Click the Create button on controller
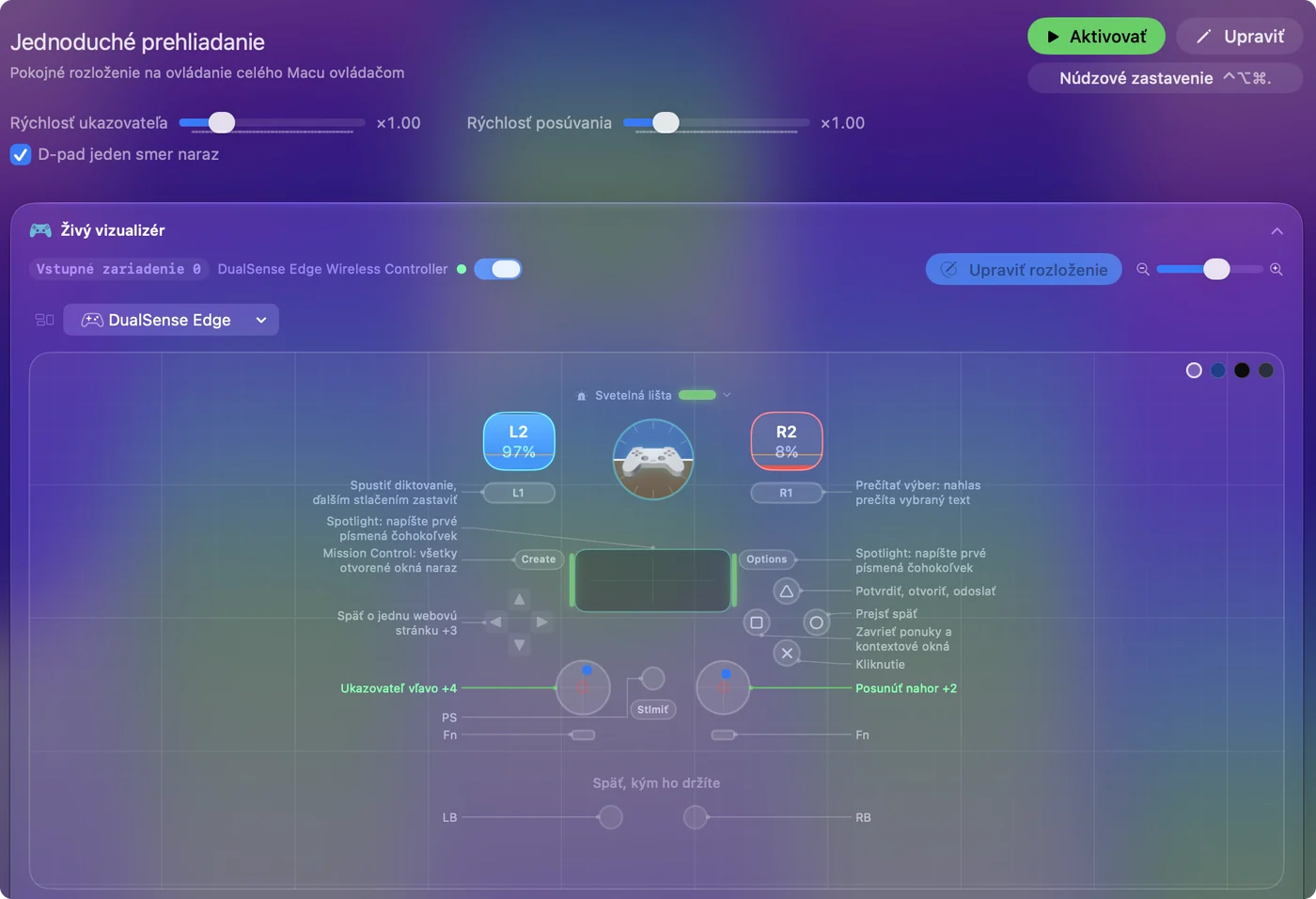The width and height of the screenshot is (1316, 899). (539, 560)
